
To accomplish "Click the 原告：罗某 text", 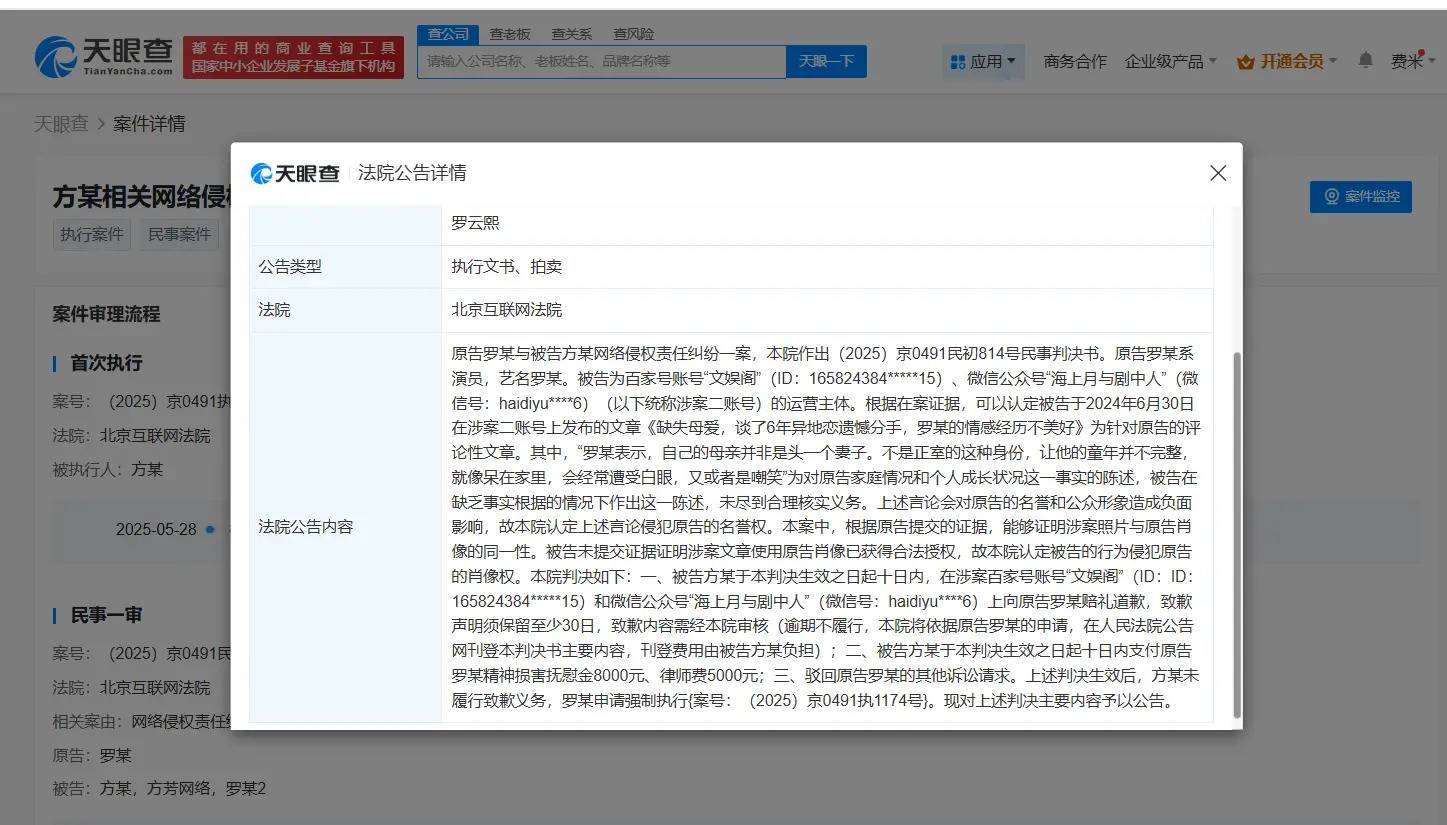I will 92,755.
